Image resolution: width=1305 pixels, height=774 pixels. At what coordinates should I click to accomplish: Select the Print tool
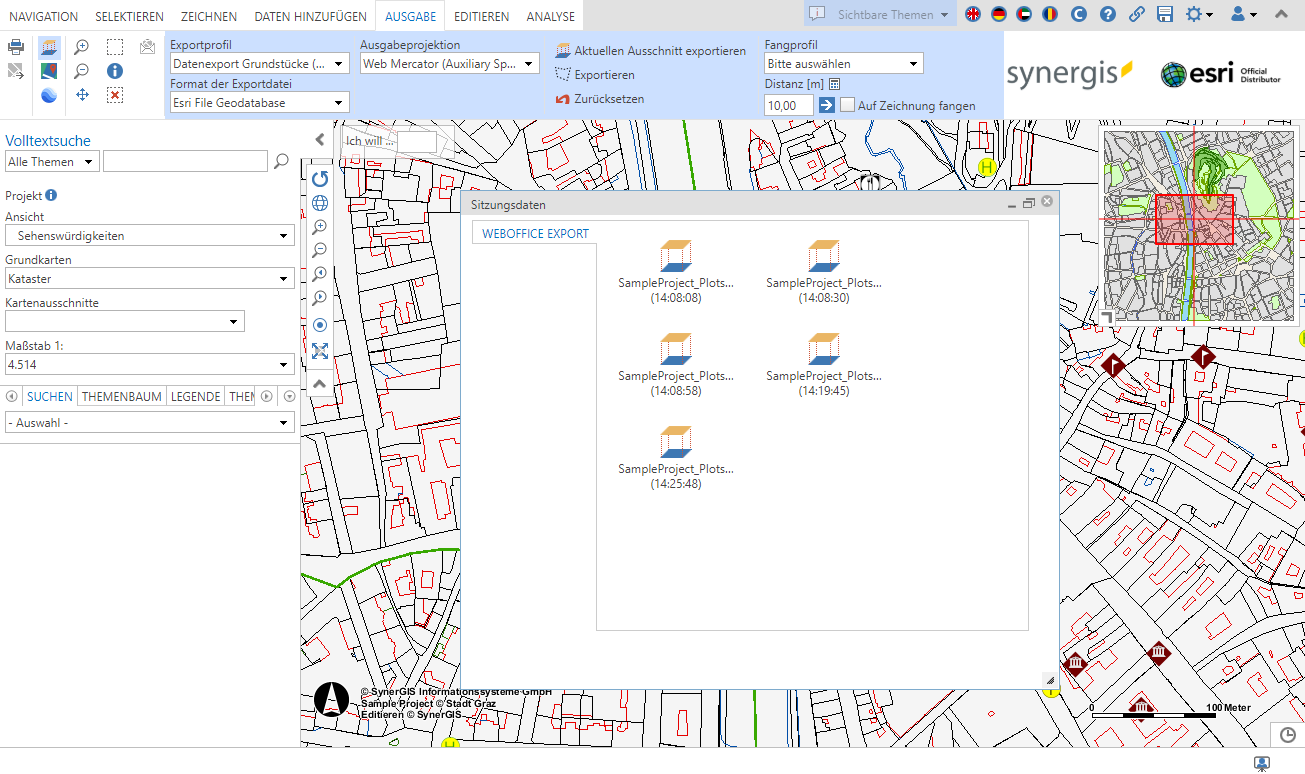point(15,47)
